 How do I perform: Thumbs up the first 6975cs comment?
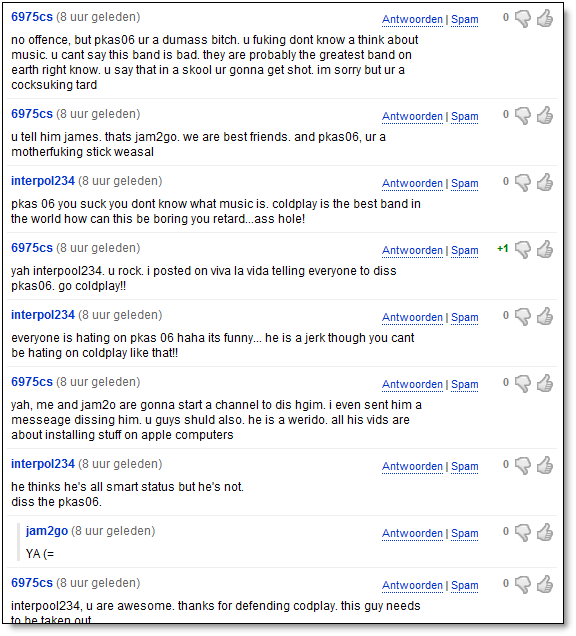pyautogui.click(x=545, y=18)
